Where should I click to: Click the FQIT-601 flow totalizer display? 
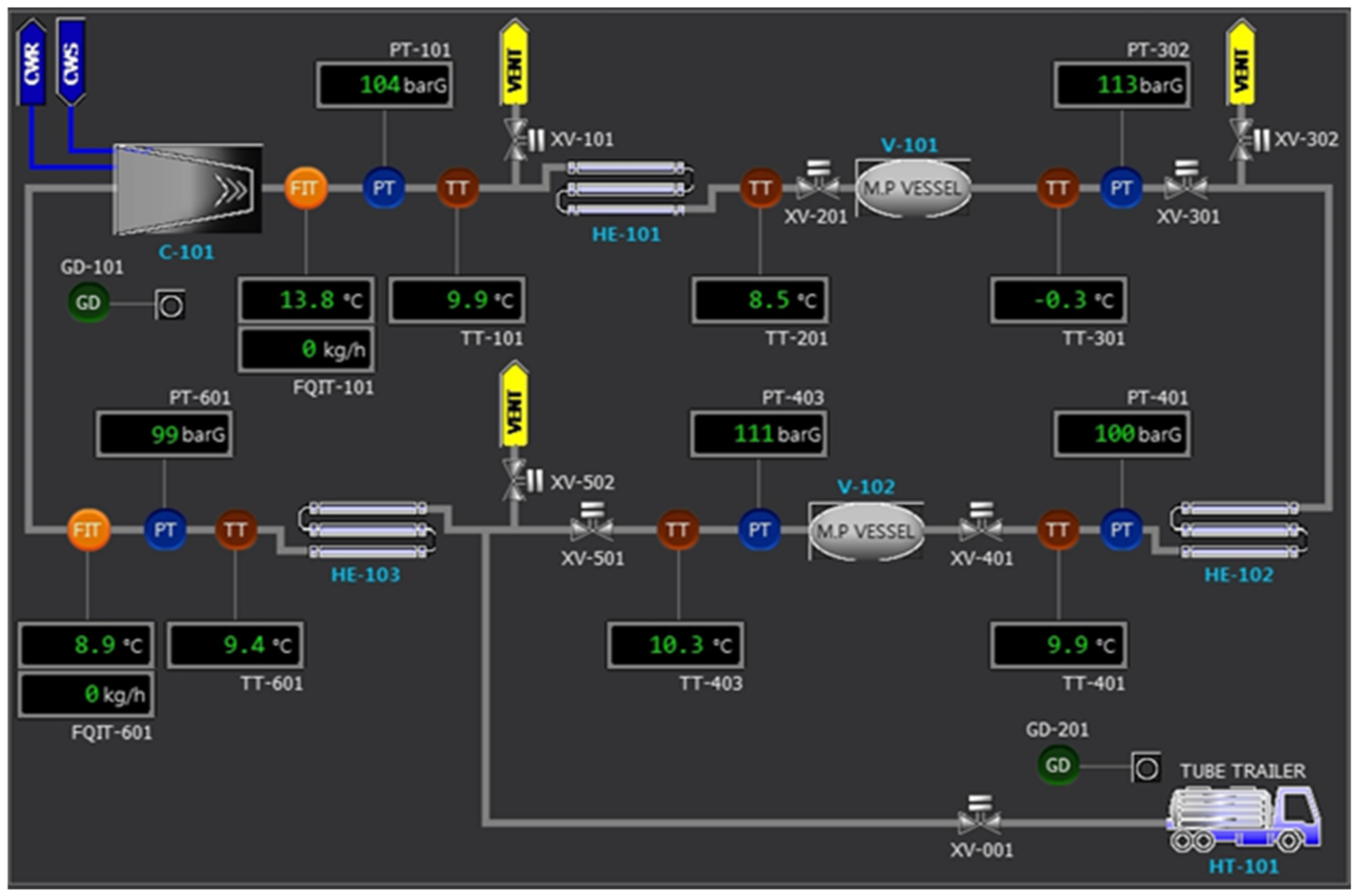86,694
